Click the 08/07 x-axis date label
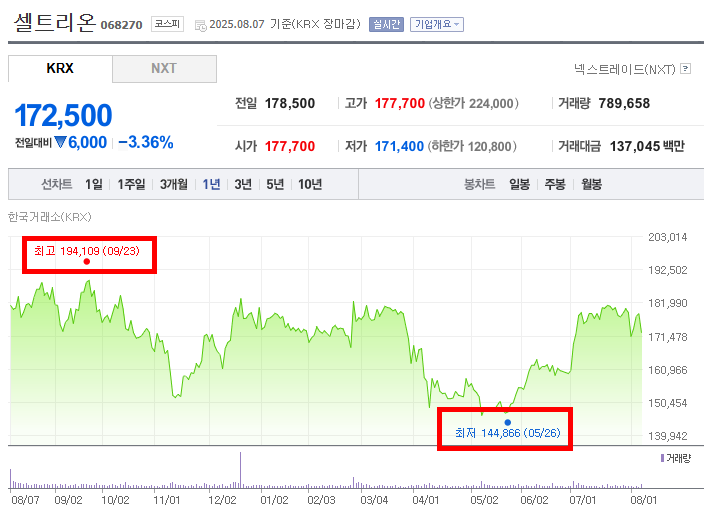The width and height of the screenshot is (704, 513). [x=25, y=500]
